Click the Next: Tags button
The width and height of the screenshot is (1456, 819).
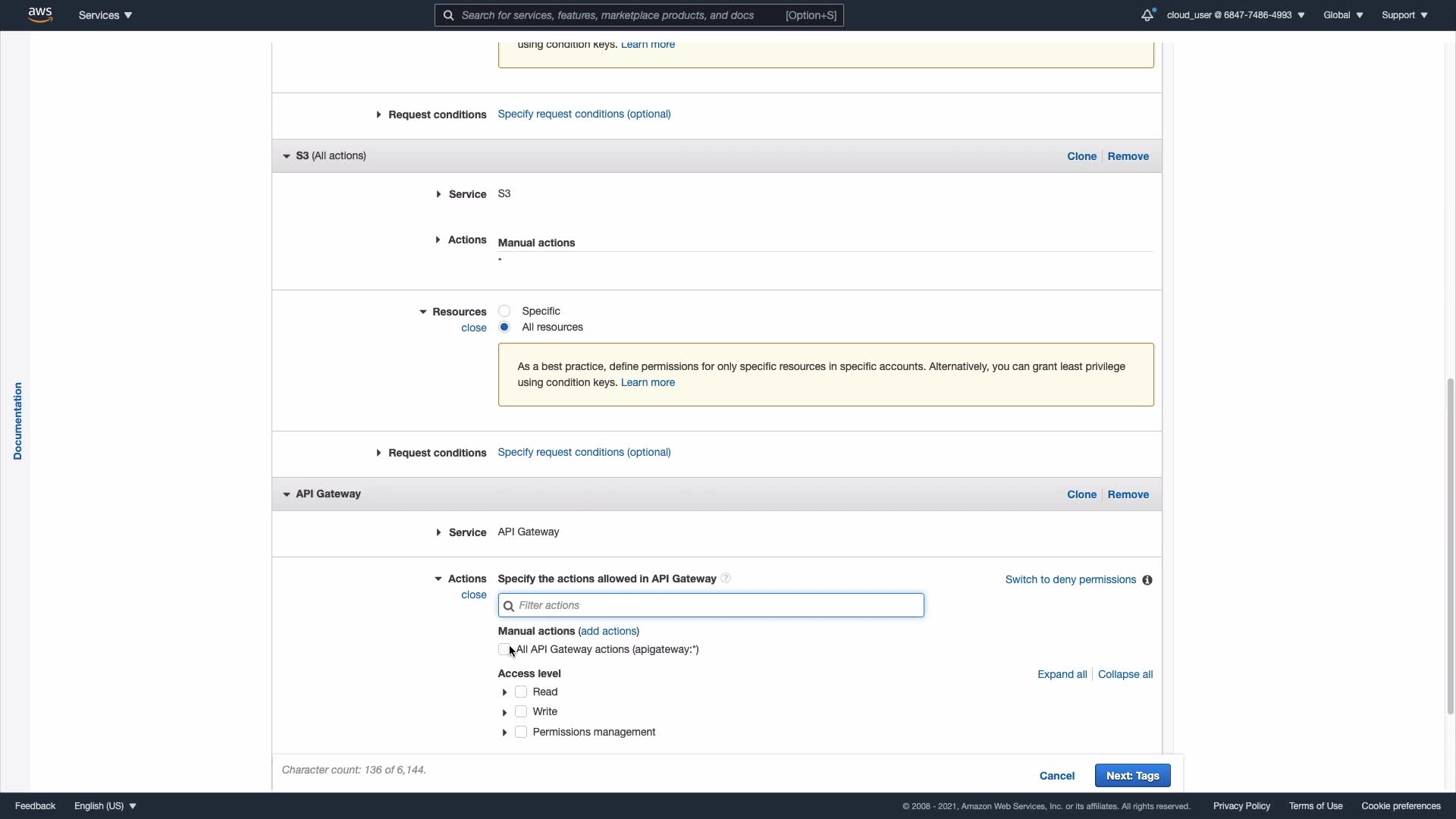click(x=1132, y=776)
